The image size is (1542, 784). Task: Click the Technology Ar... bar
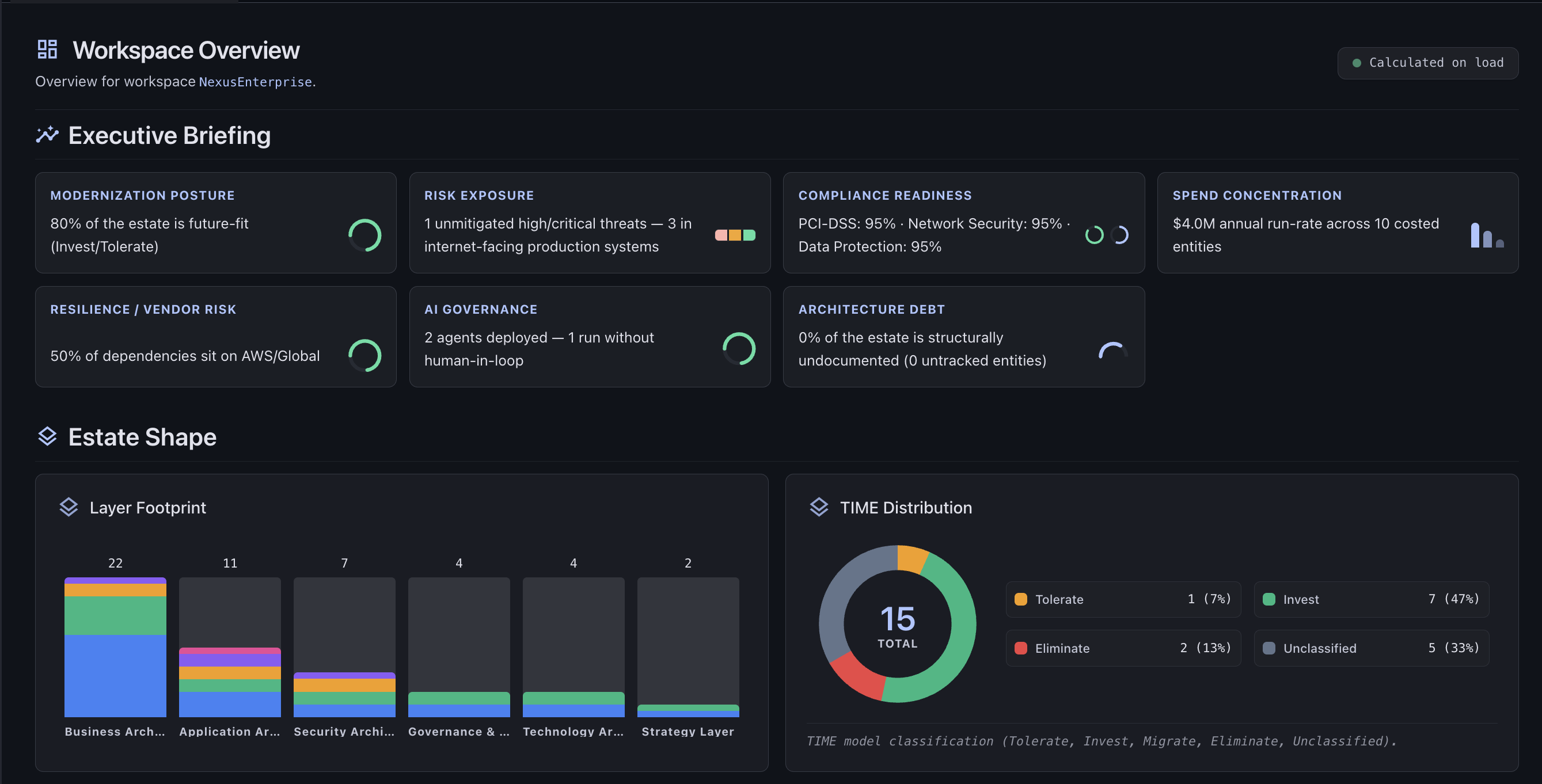[573, 705]
